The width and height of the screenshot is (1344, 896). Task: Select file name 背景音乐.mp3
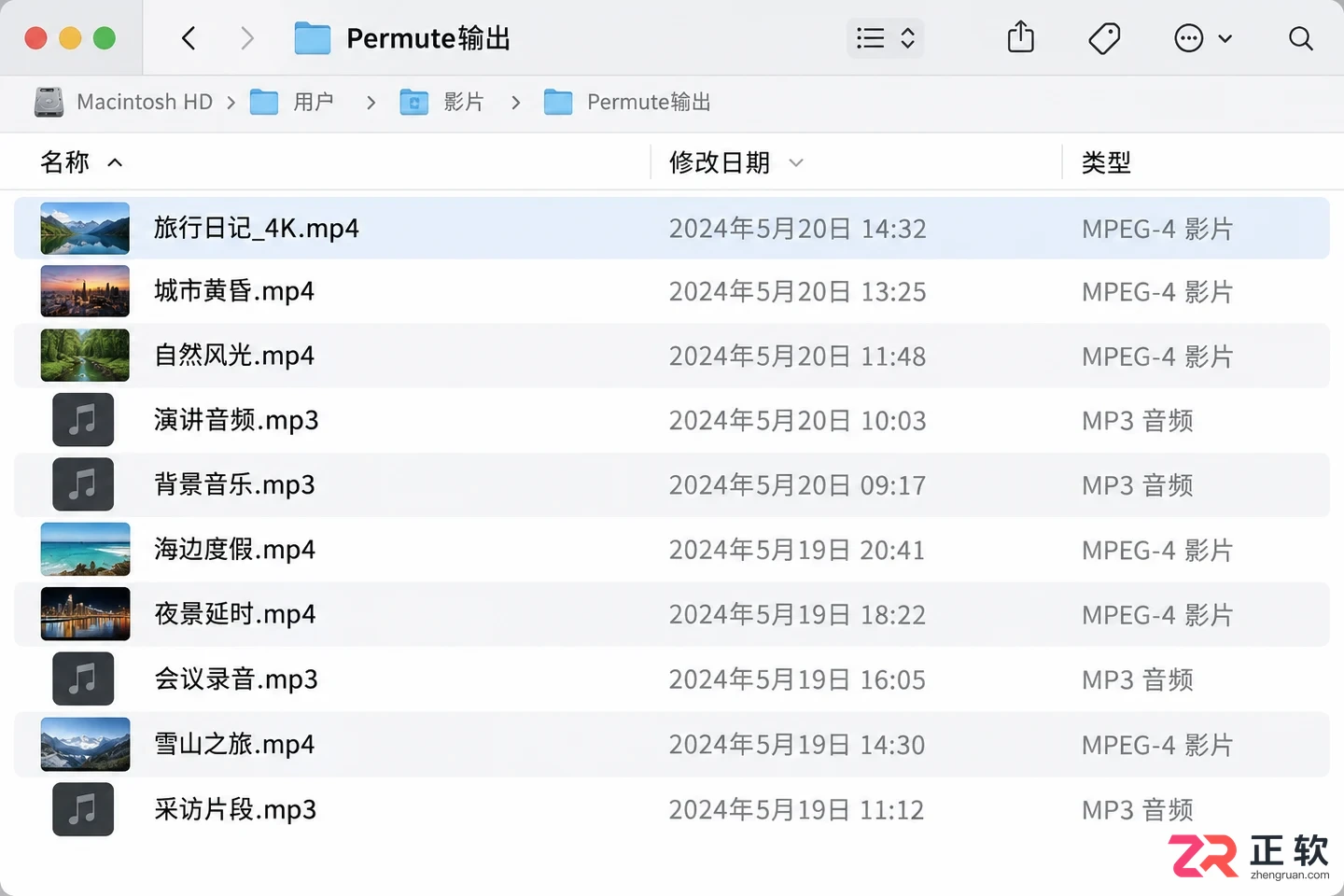coord(234,484)
